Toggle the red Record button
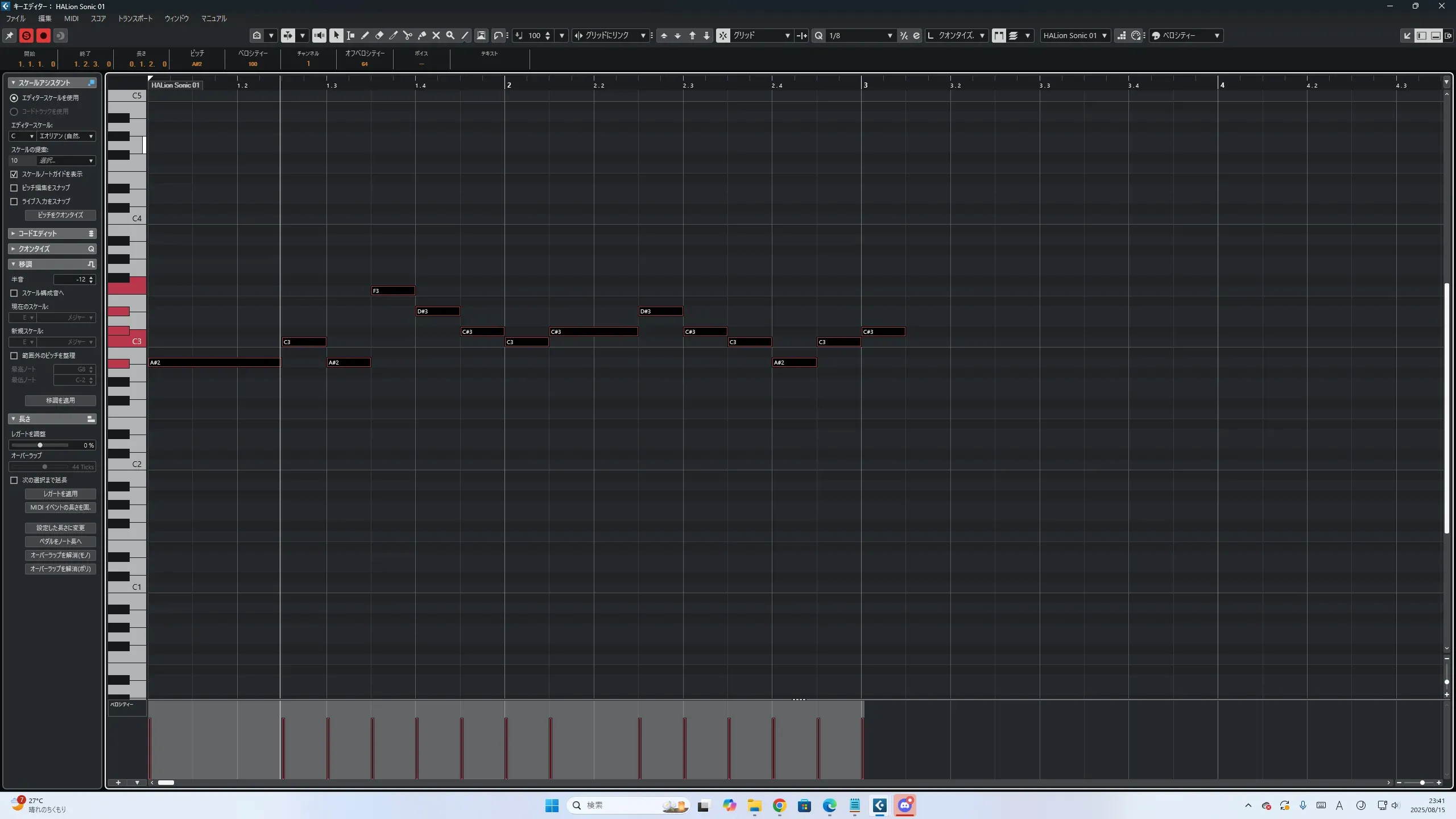This screenshot has height=819, width=1456. [x=43, y=35]
